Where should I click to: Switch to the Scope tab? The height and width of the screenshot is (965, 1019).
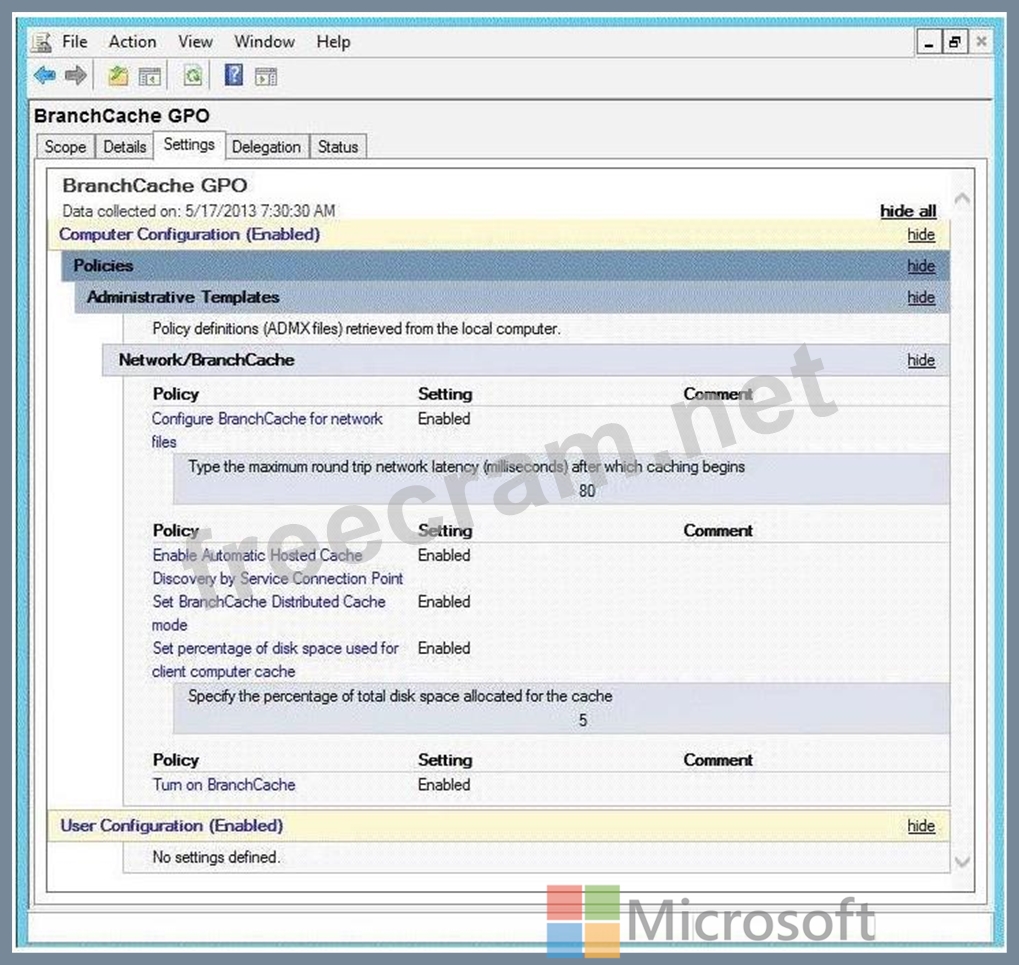tap(66, 147)
